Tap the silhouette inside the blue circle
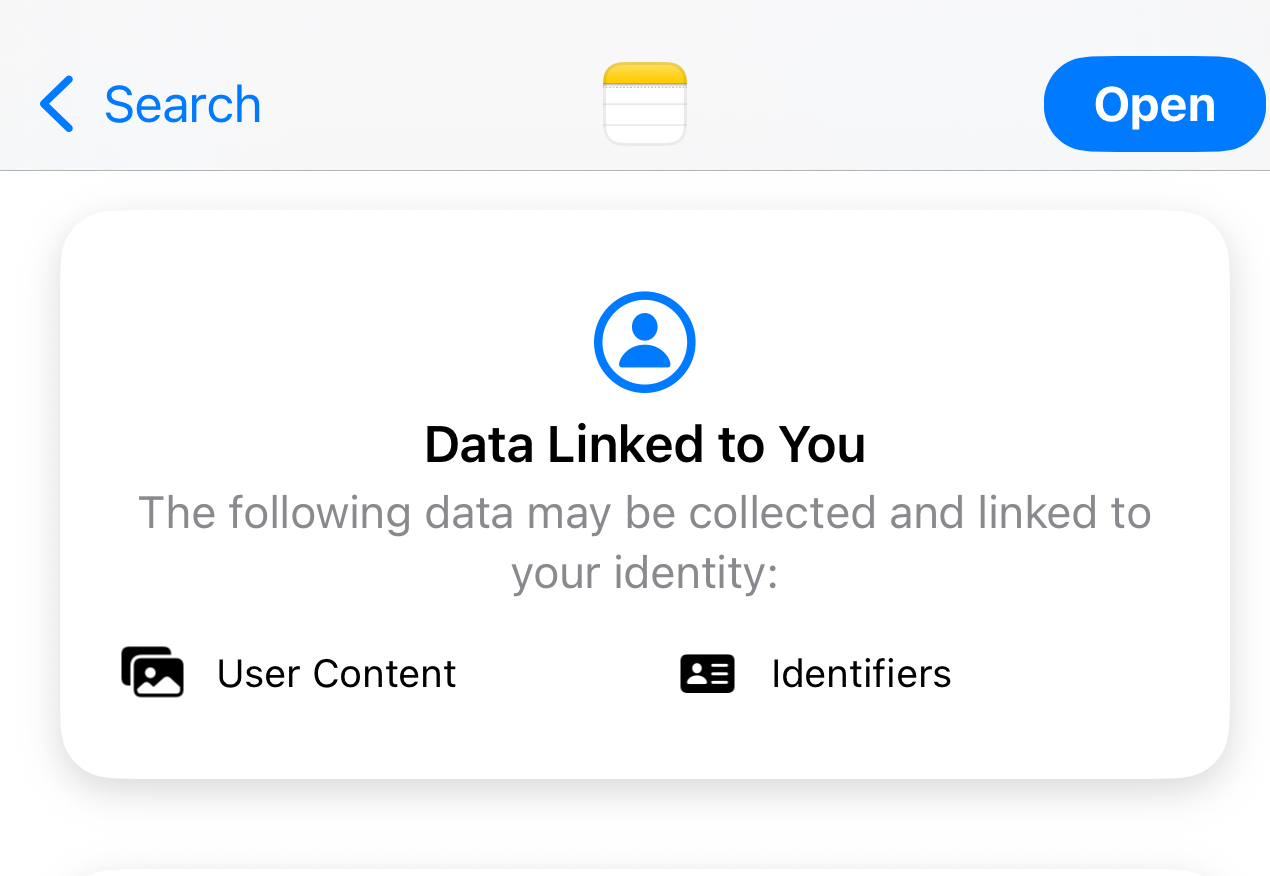Screen dimensions: 1270x876 (x=645, y=342)
